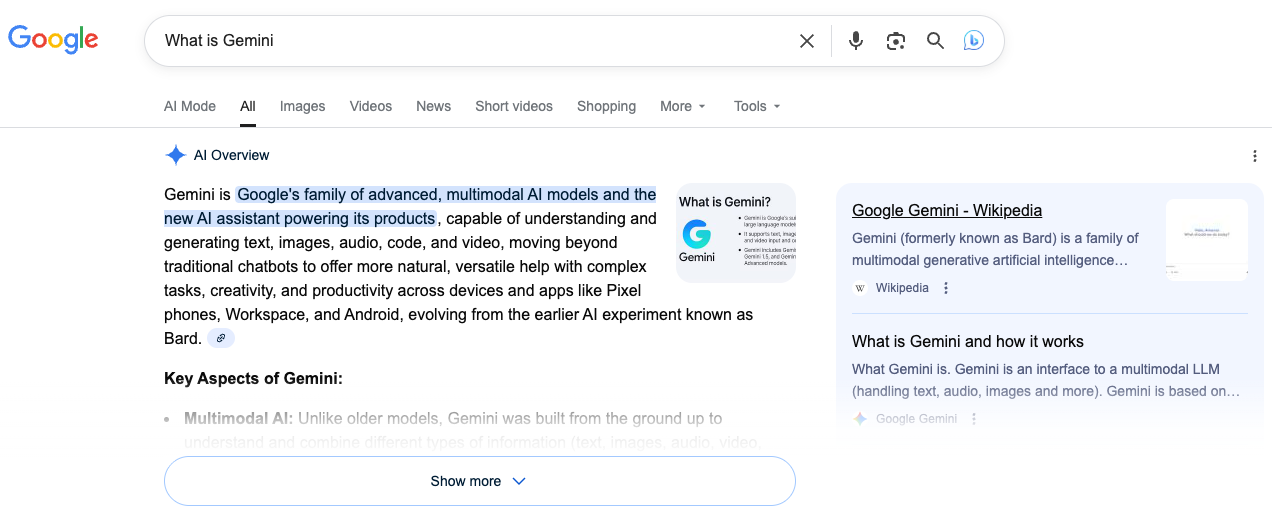Open AI Overview three-dot options menu
The image size is (1272, 521).
(x=1254, y=156)
